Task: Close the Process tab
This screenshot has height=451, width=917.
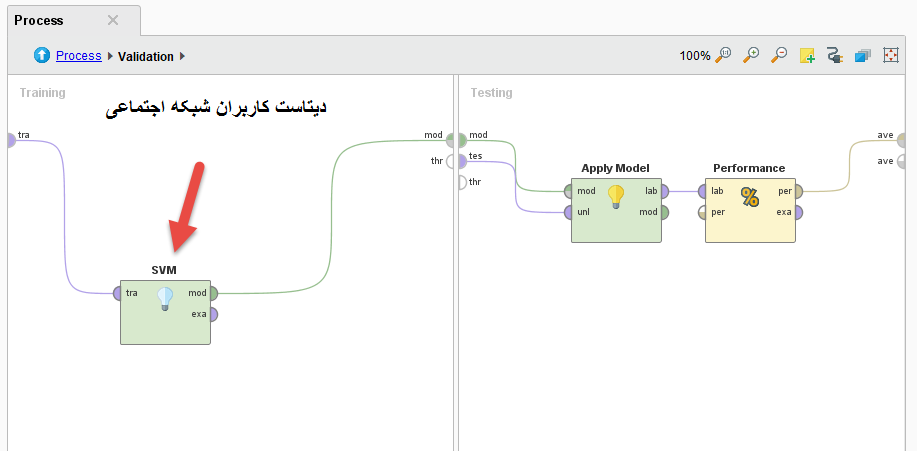Action: [113, 20]
